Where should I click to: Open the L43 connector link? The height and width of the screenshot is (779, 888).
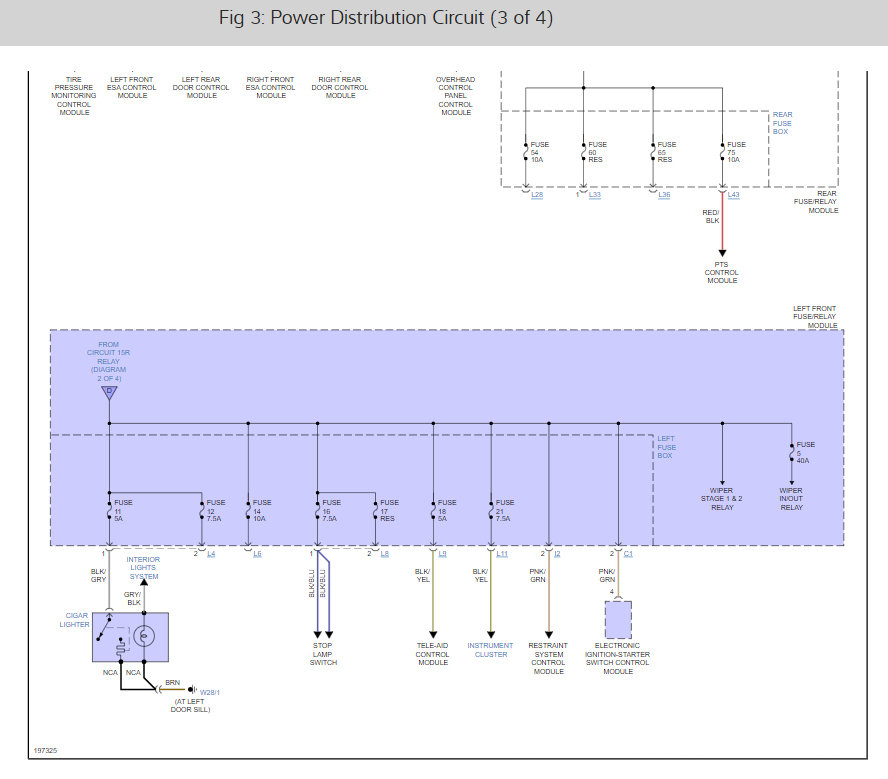tap(733, 195)
